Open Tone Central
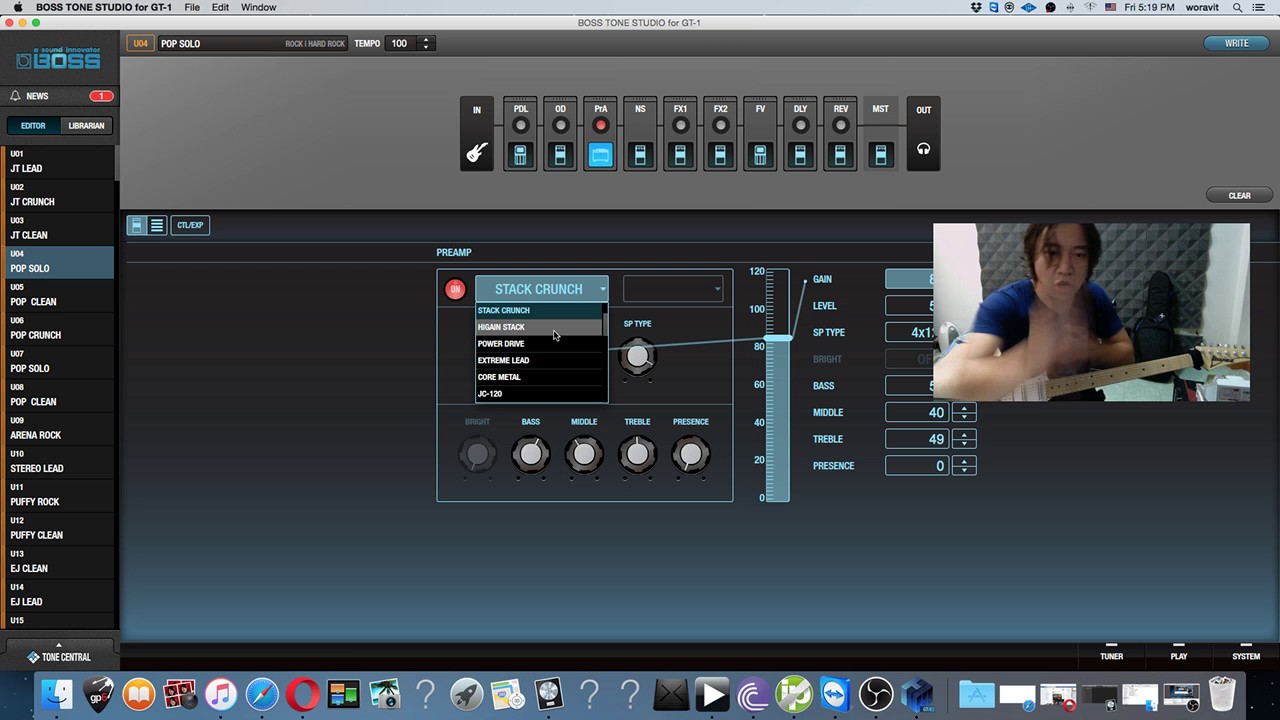1280x720 pixels. click(59, 657)
